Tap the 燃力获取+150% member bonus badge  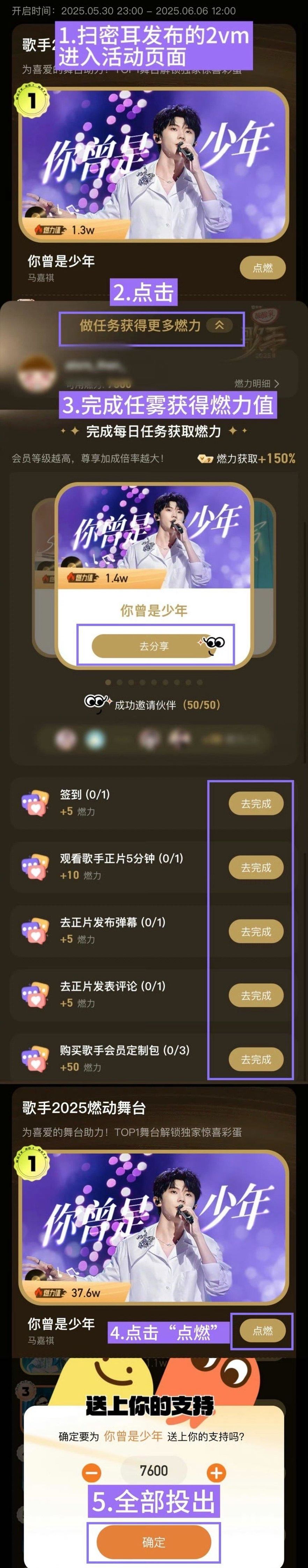(x=247, y=458)
